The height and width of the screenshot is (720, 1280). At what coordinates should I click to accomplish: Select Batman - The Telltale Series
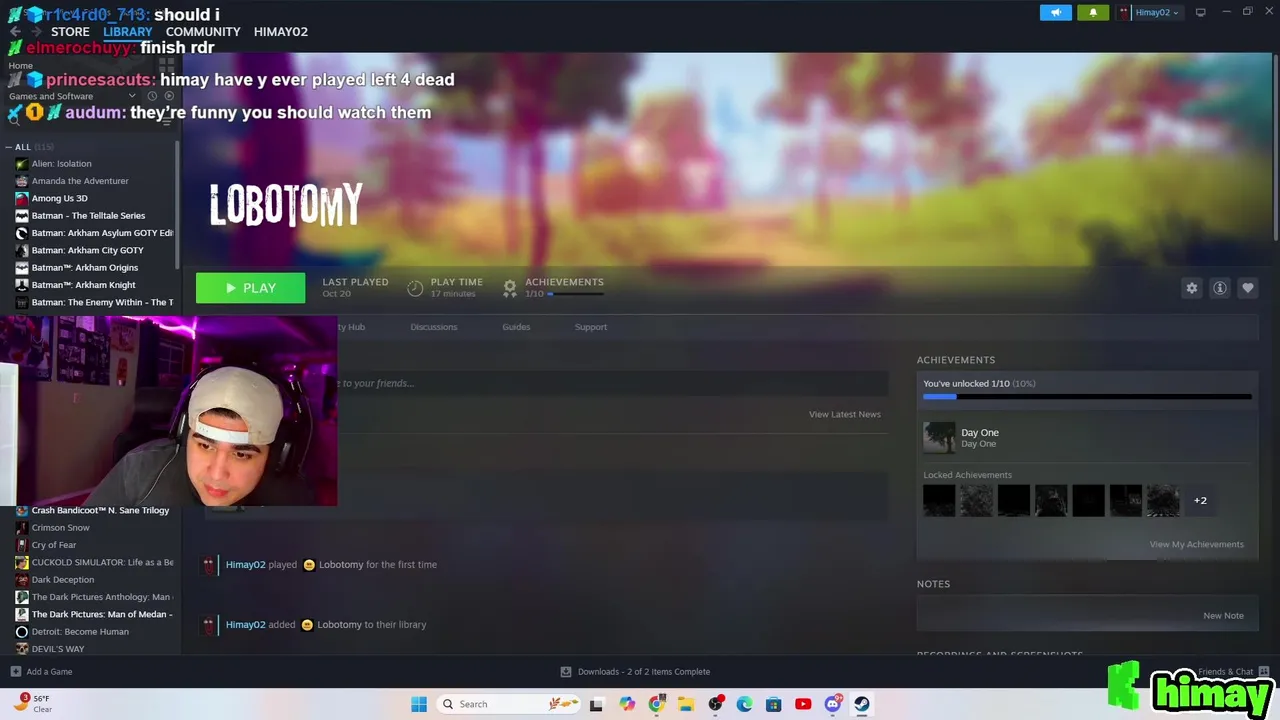coord(88,216)
